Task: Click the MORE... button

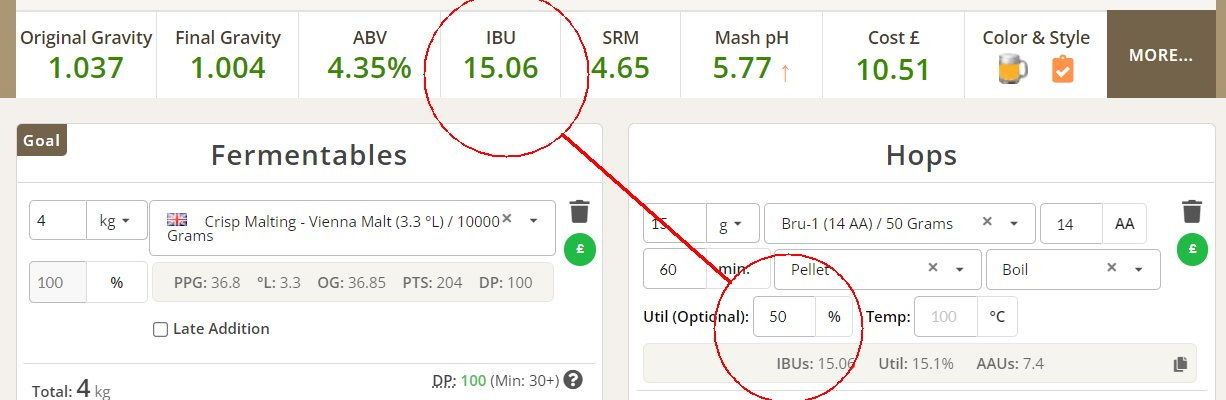Action: (1160, 55)
